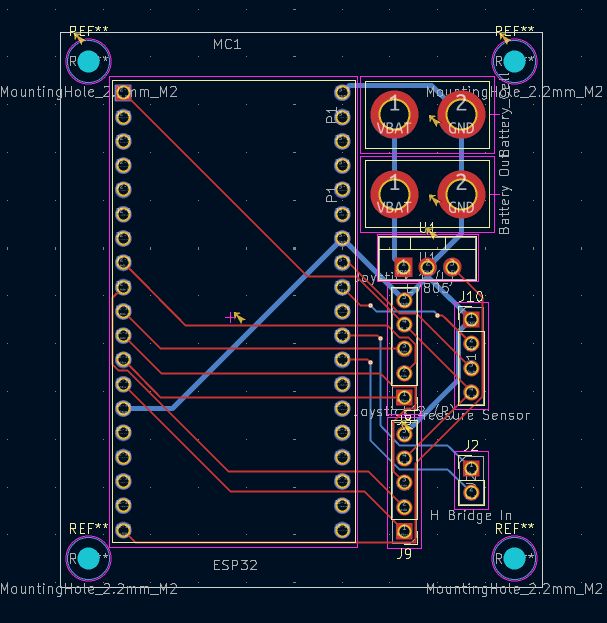This screenshot has width=607, height=623.
Task: Select the ESP32 value label
Action: tap(235, 565)
